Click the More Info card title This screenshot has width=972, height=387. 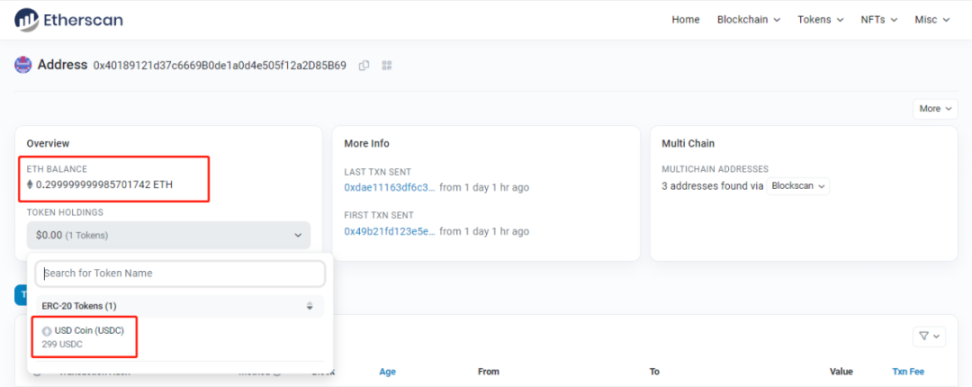367,144
